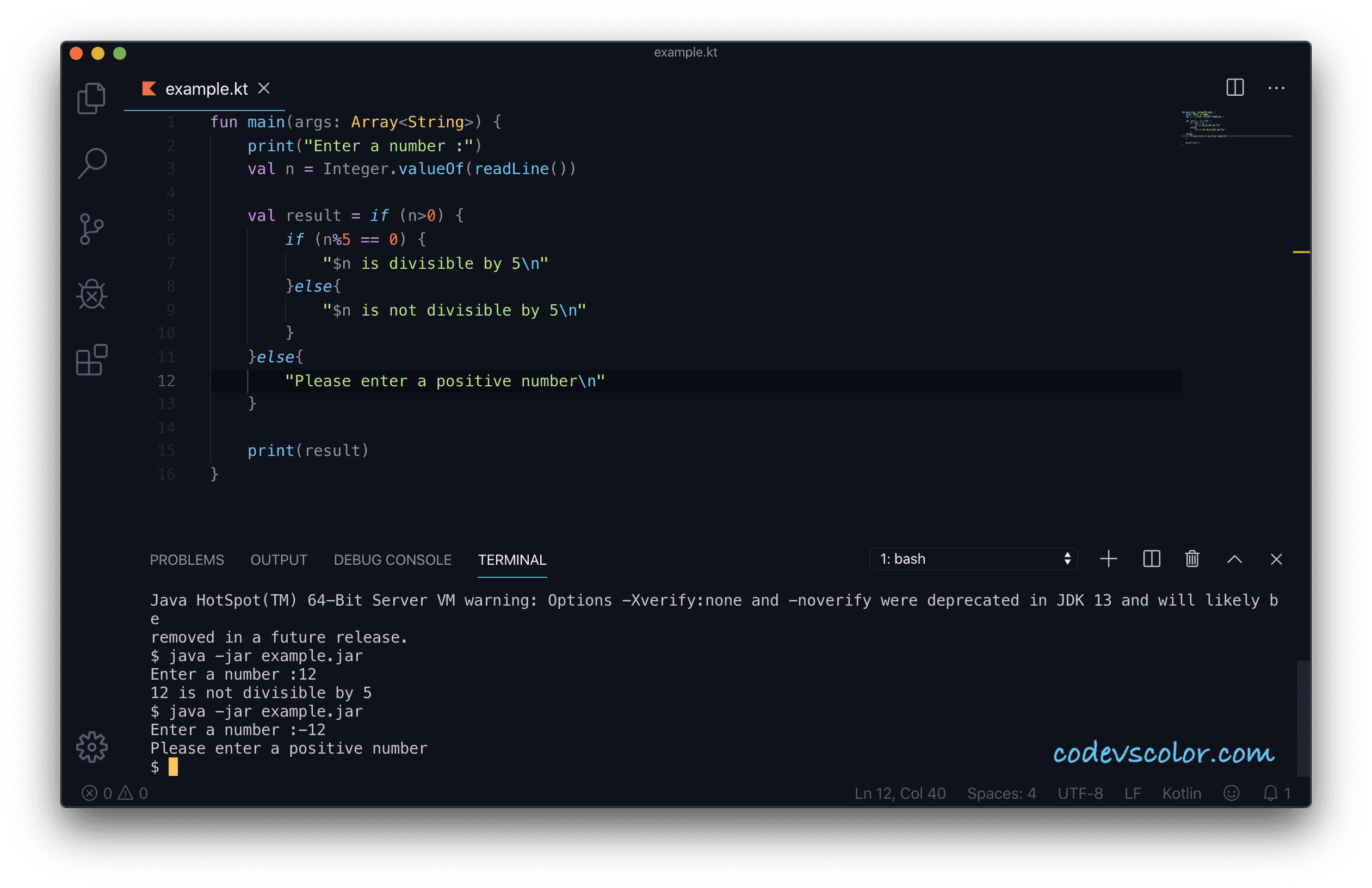Switch to the DEBUG CONSOLE tab
The image size is (1372, 888).
[x=393, y=559]
